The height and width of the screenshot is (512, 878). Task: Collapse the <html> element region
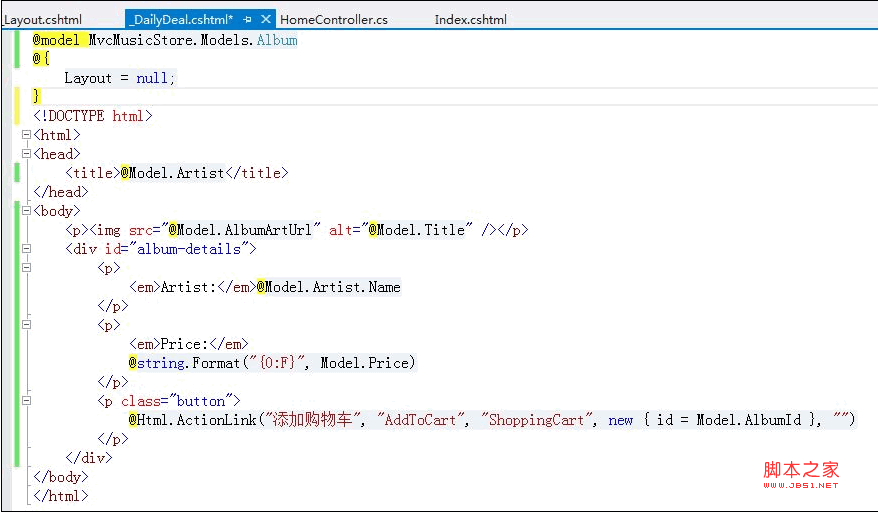click(x=27, y=135)
